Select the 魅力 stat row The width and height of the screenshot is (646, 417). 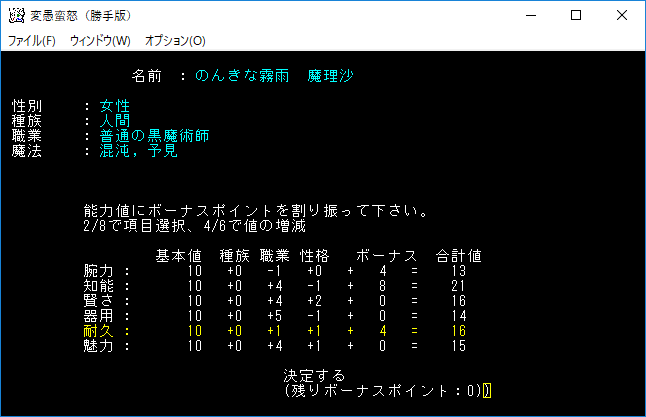tap(105, 346)
